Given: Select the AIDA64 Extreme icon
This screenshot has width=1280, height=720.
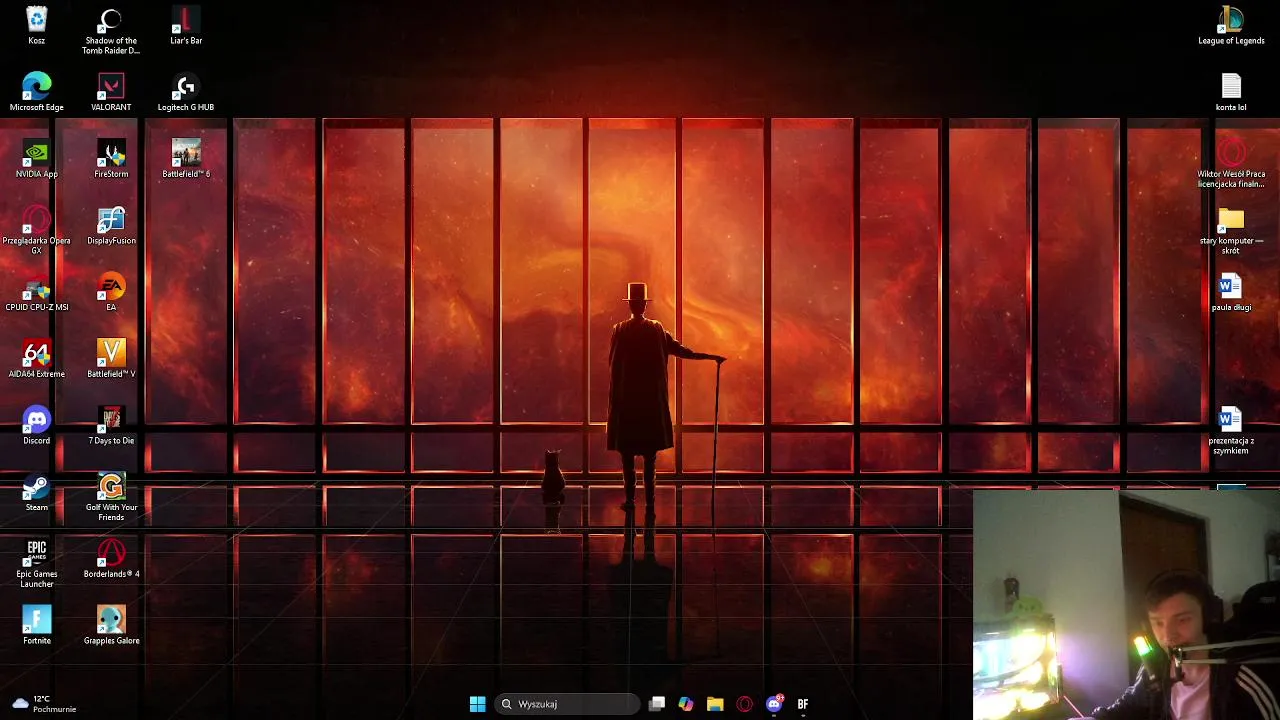Looking at the screenshot, I should tap(37, 359).
